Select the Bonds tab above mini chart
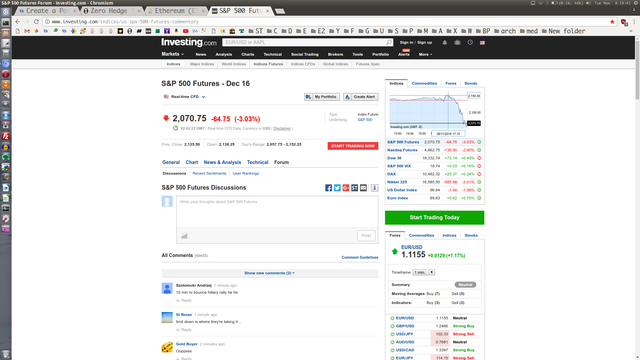Screen dimensions: 640x360 (x=471, y=83)
